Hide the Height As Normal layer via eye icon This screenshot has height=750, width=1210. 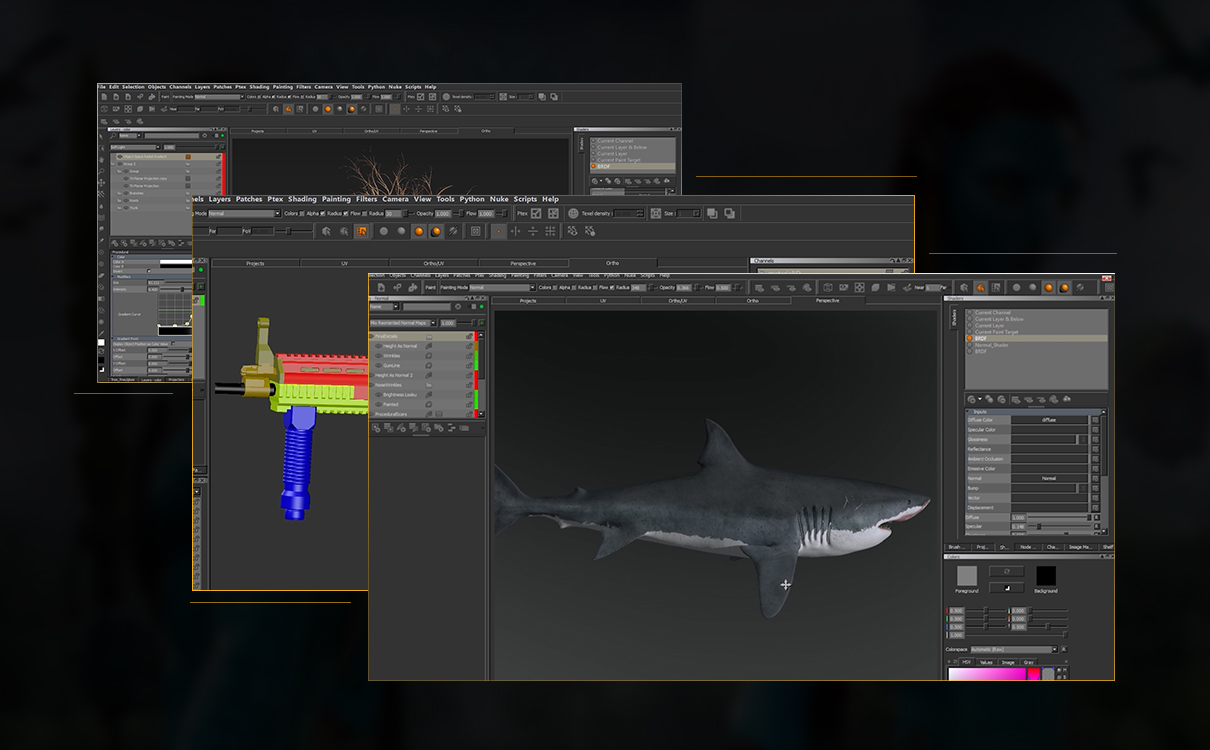click(378, 346)
